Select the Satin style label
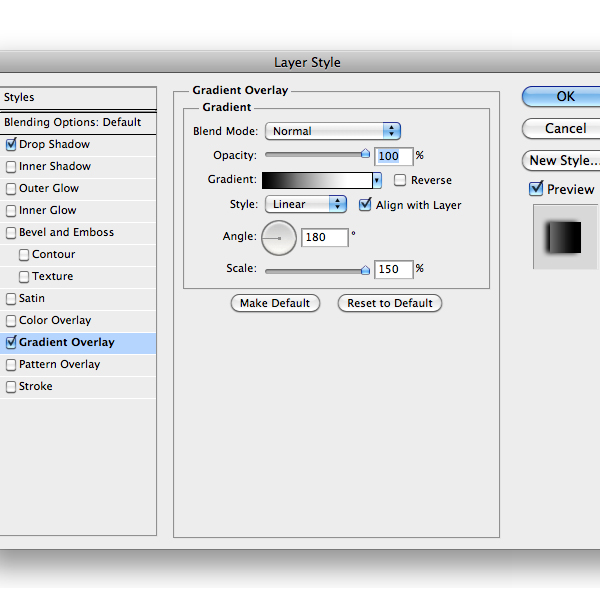600x600 pixels. click(x=32, y=298)
